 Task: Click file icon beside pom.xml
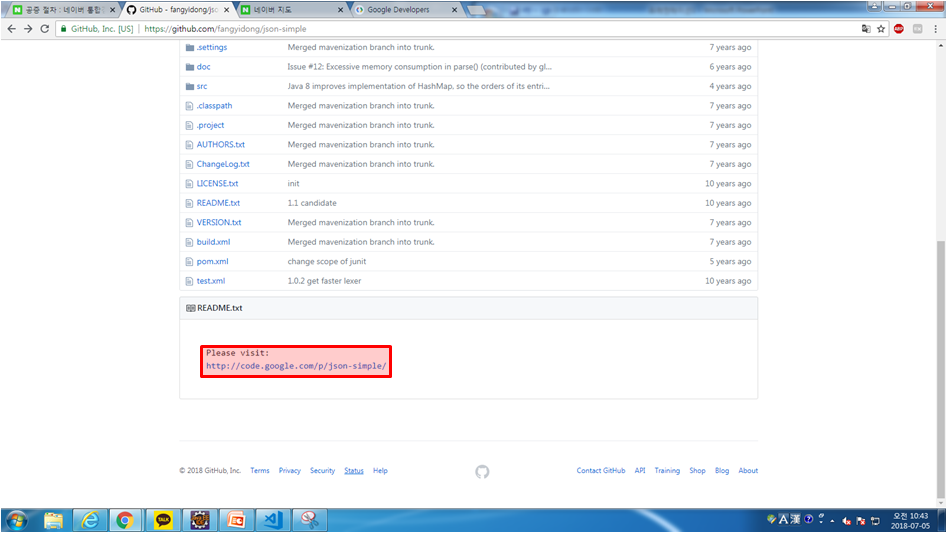[x=190, y=261]
